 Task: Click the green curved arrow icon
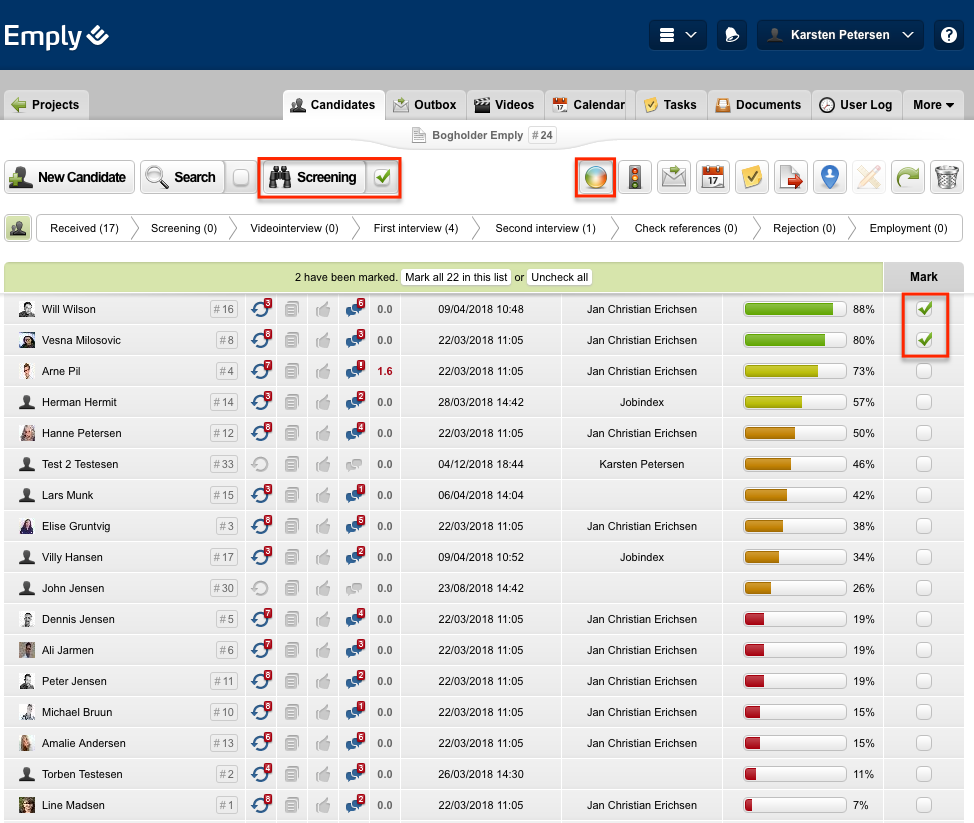pyautogui.click(x=907, y=178)
